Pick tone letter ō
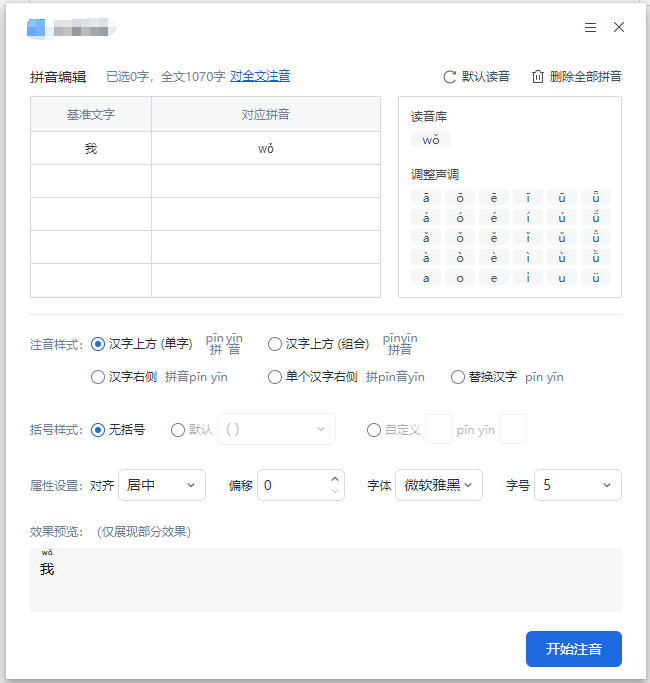The height and width of the screenshot is (683, 650). [x=460, y=197]
